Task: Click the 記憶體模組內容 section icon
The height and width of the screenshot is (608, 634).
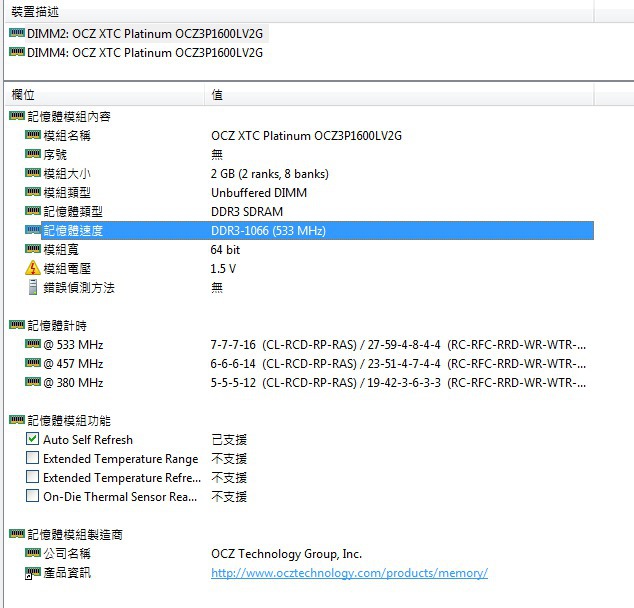Action: tap(17, 116)
